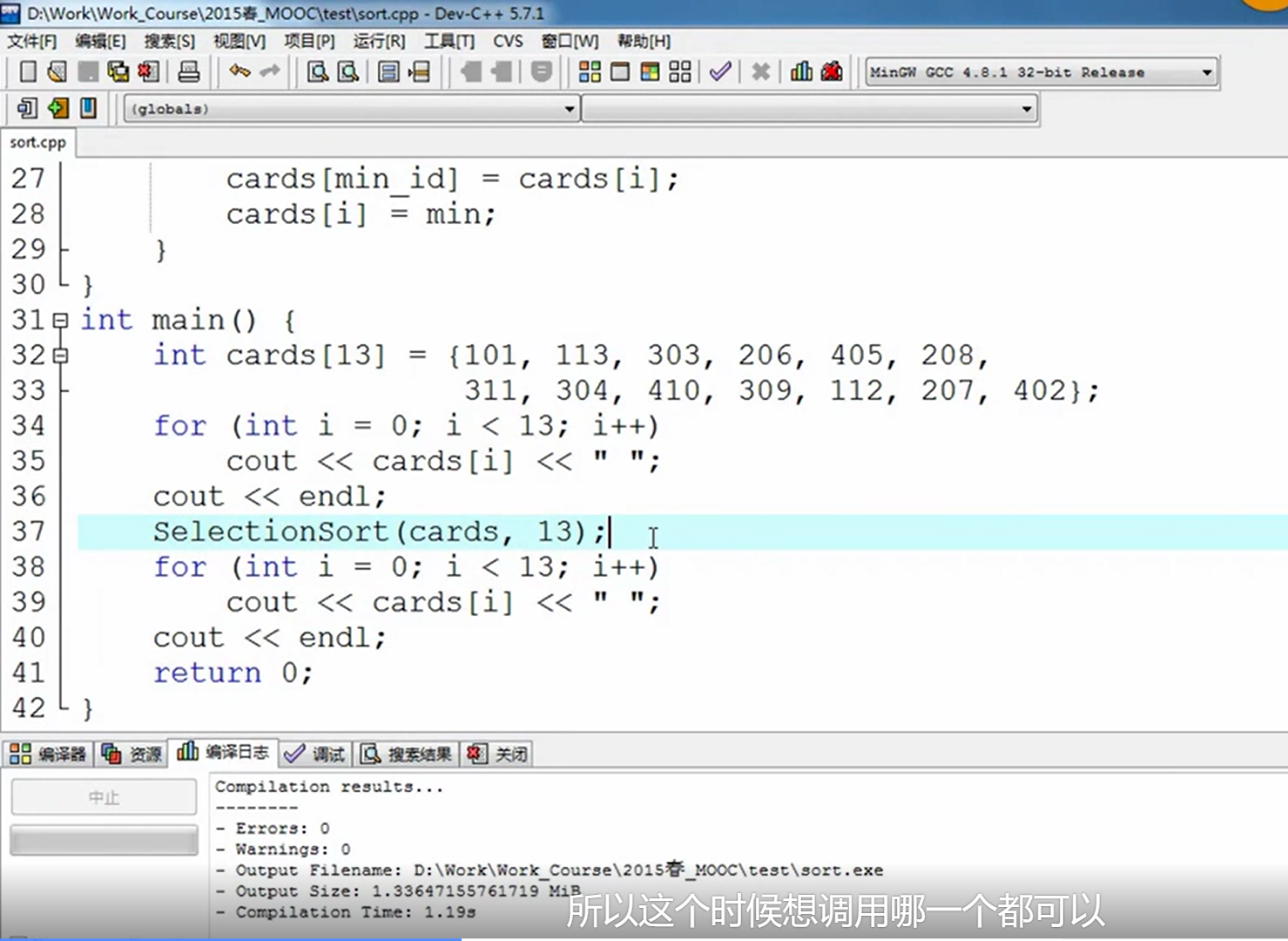Switch to the 编译器 bottom tab
Viewport: 1288px width, 941px height.
point(48,754)
